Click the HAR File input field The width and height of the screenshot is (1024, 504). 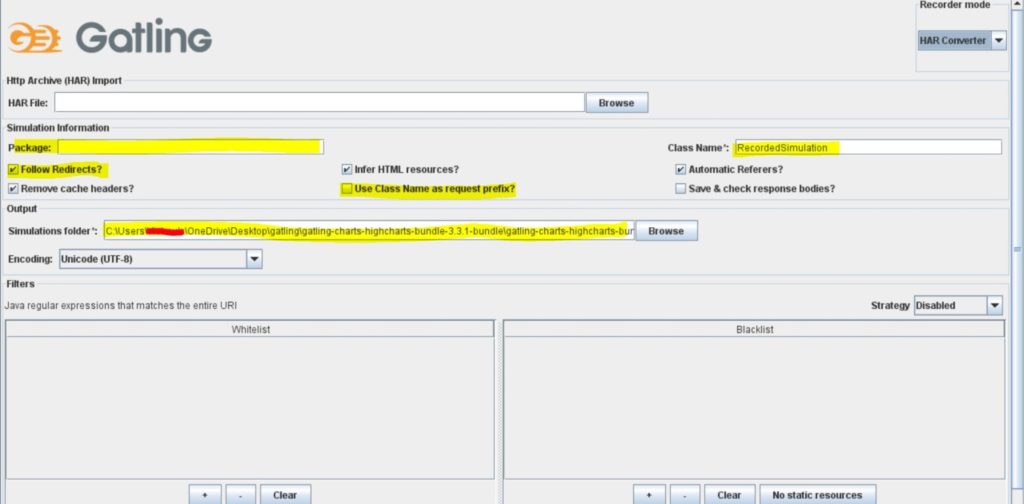coord(319,102)
